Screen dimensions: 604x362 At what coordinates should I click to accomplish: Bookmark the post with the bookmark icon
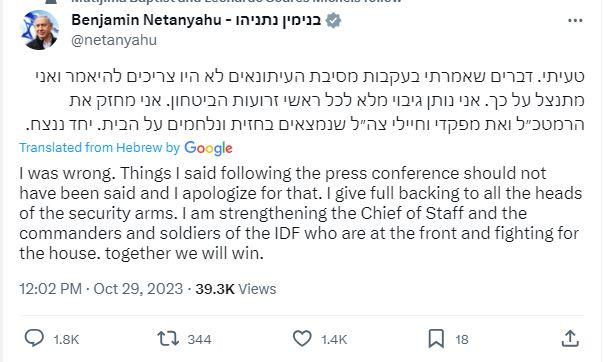(436, 339)
